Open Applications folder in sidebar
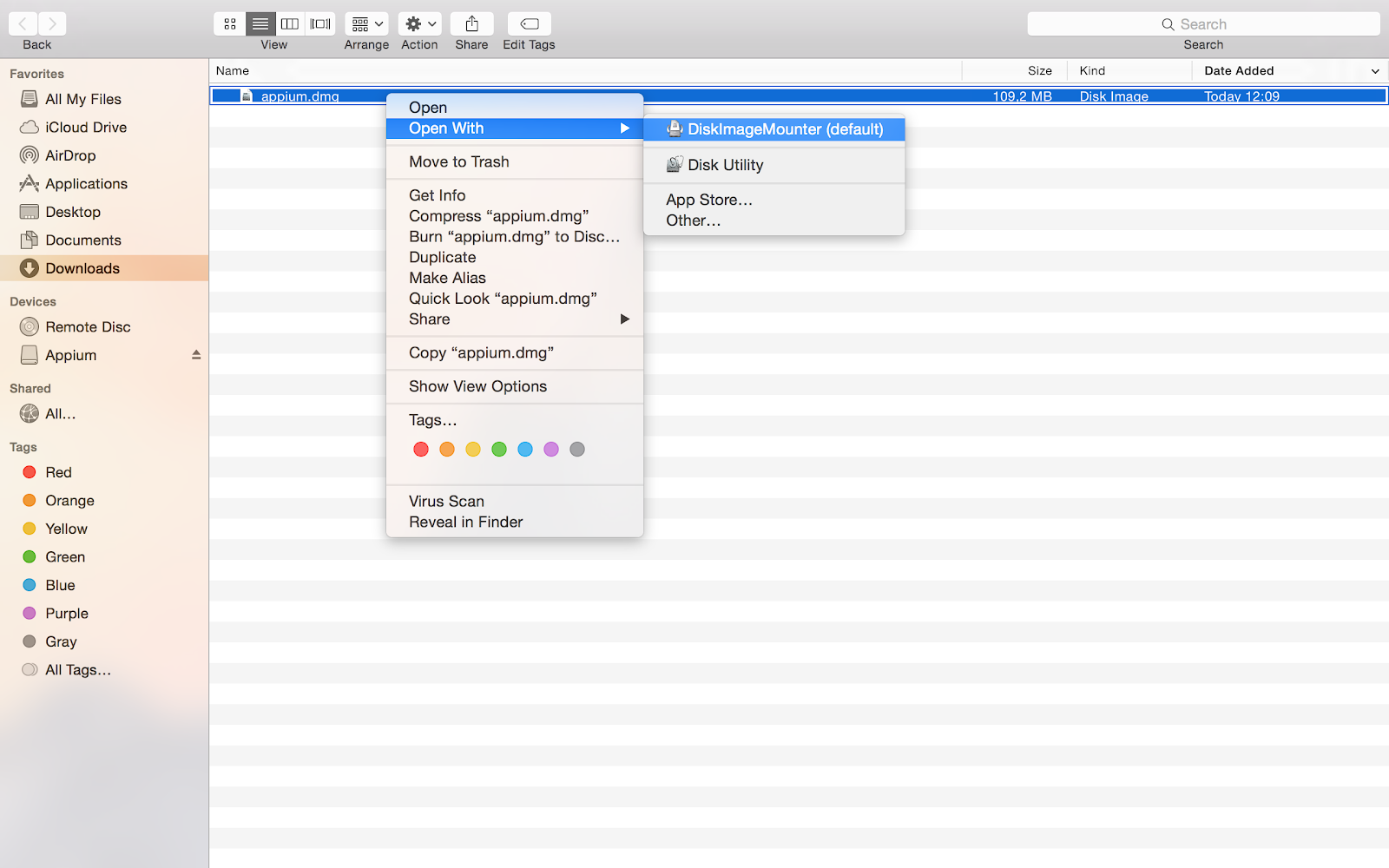The width and height of the screenshot is (1389, 868). (104, 184)
